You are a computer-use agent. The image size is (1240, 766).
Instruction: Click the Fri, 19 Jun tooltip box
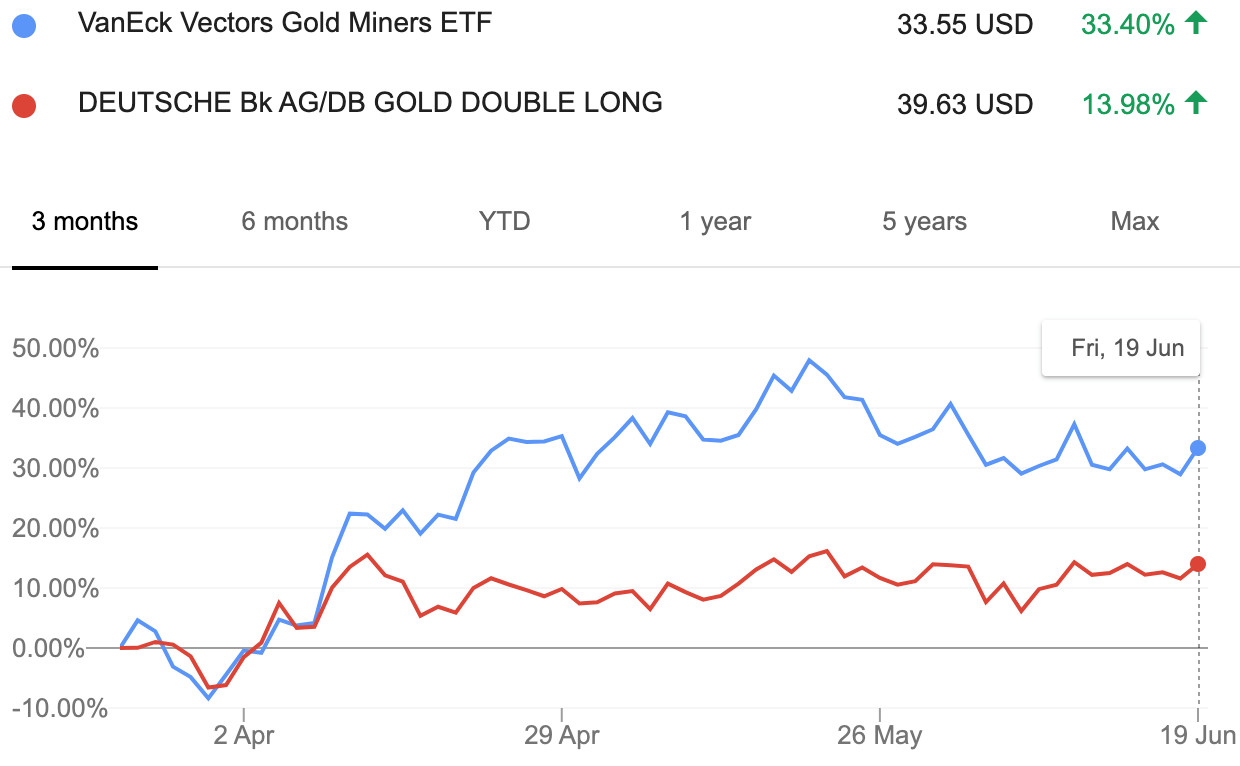(1120, 348)
